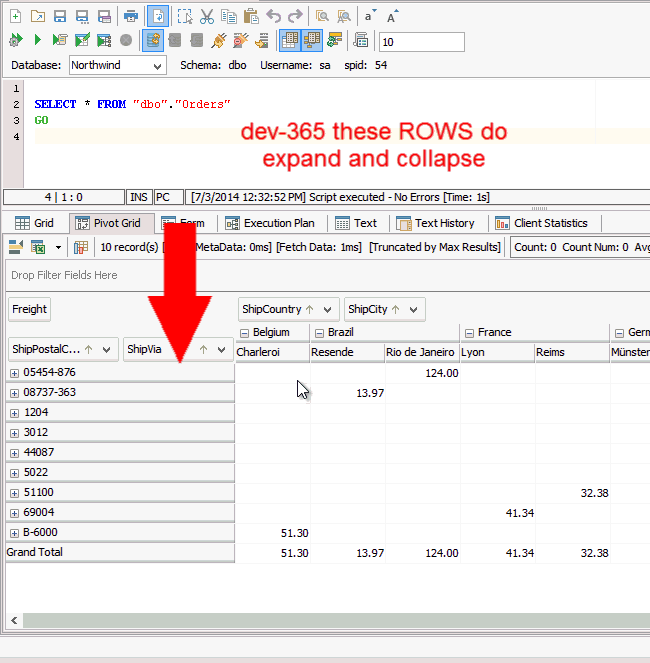The height and width of the screenshot is (663, 650).
Task: Click Execute Explain Plan icon
Action: pyautogui.click(x=104, y=40)
